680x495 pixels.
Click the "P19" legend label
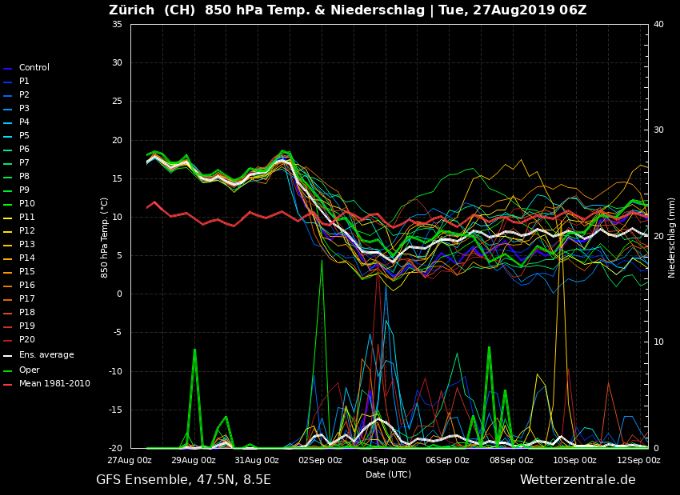[x=27, y=326]
